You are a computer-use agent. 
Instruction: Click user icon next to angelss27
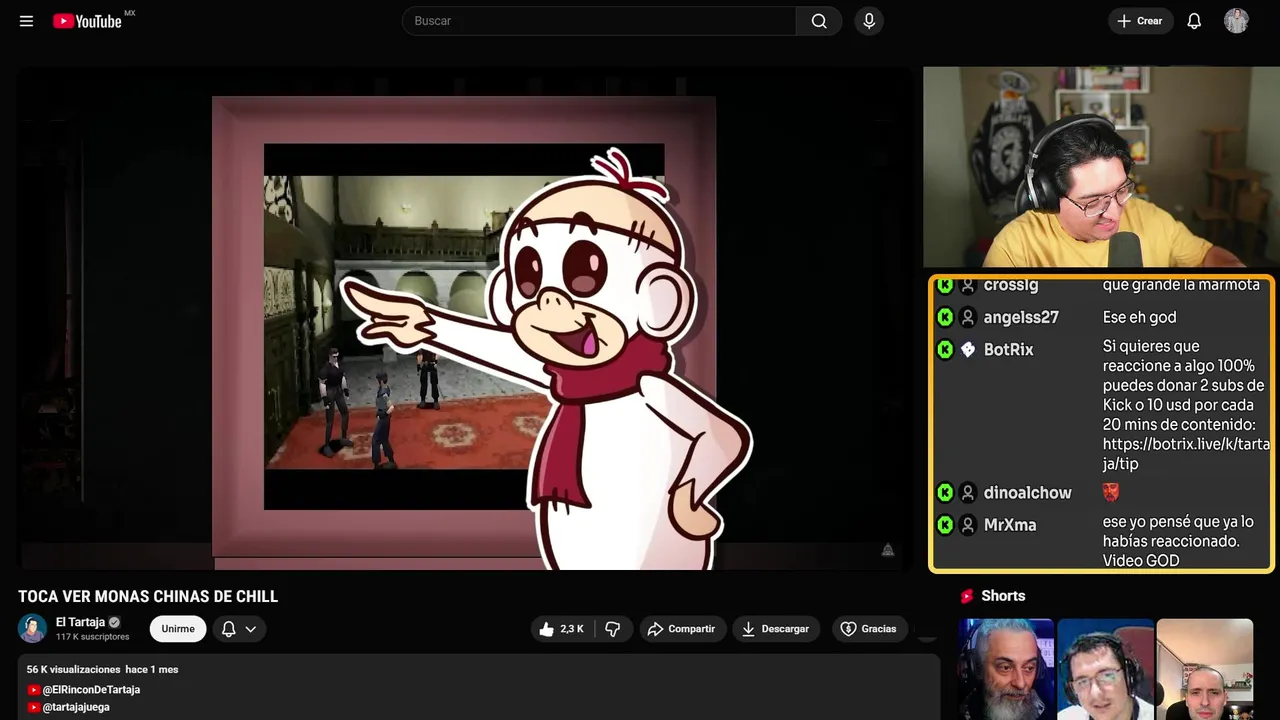(x=968, y=317)
